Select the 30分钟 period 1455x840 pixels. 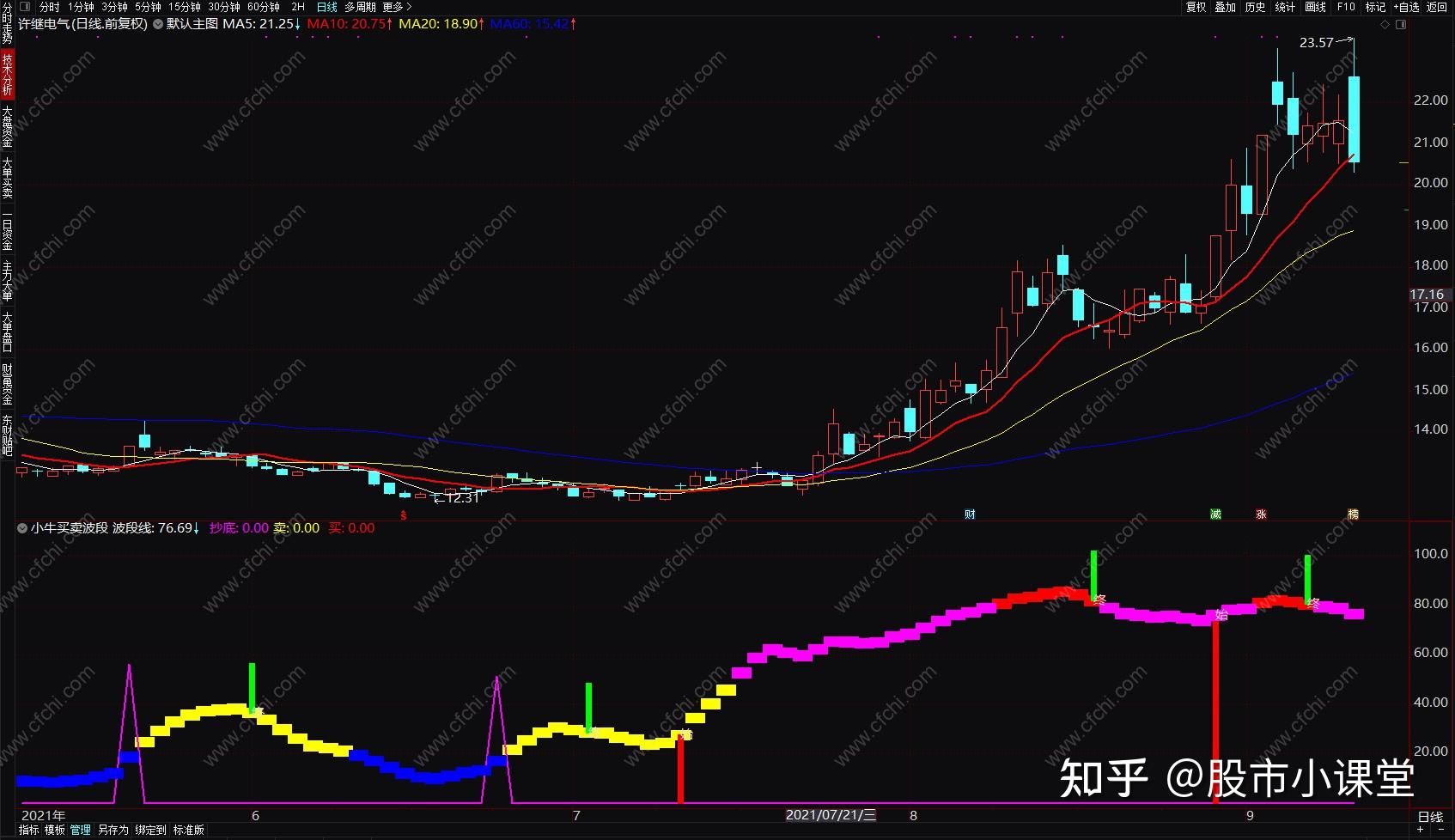[x=224, y=7]
